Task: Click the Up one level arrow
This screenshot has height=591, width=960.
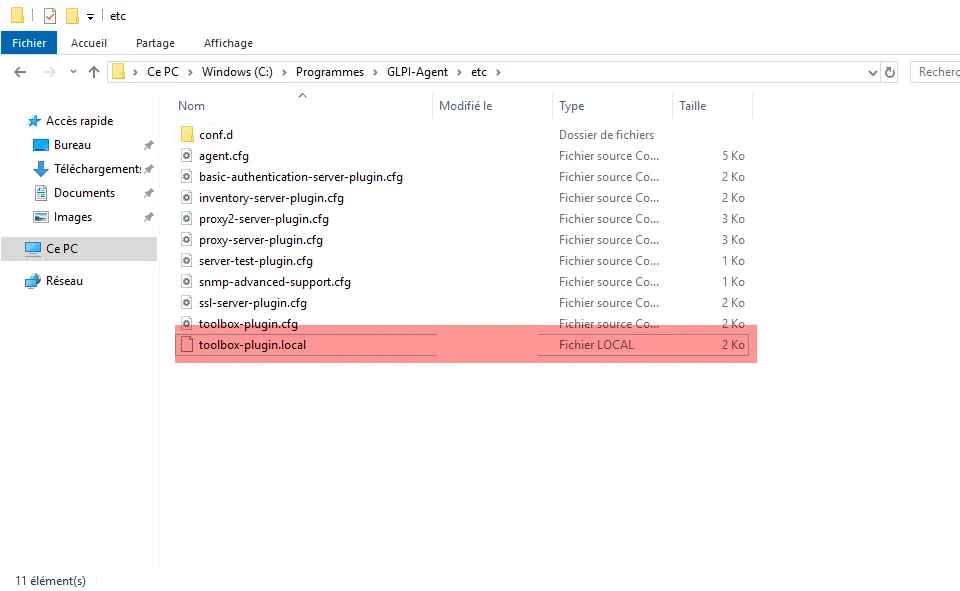Action: (x=94, y=72)
